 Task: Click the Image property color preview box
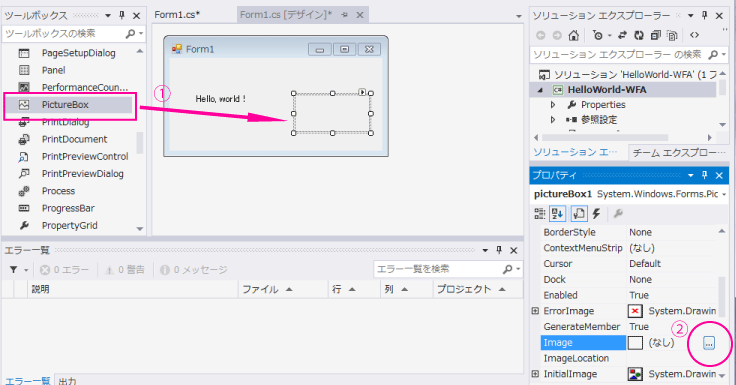(635, 343)
